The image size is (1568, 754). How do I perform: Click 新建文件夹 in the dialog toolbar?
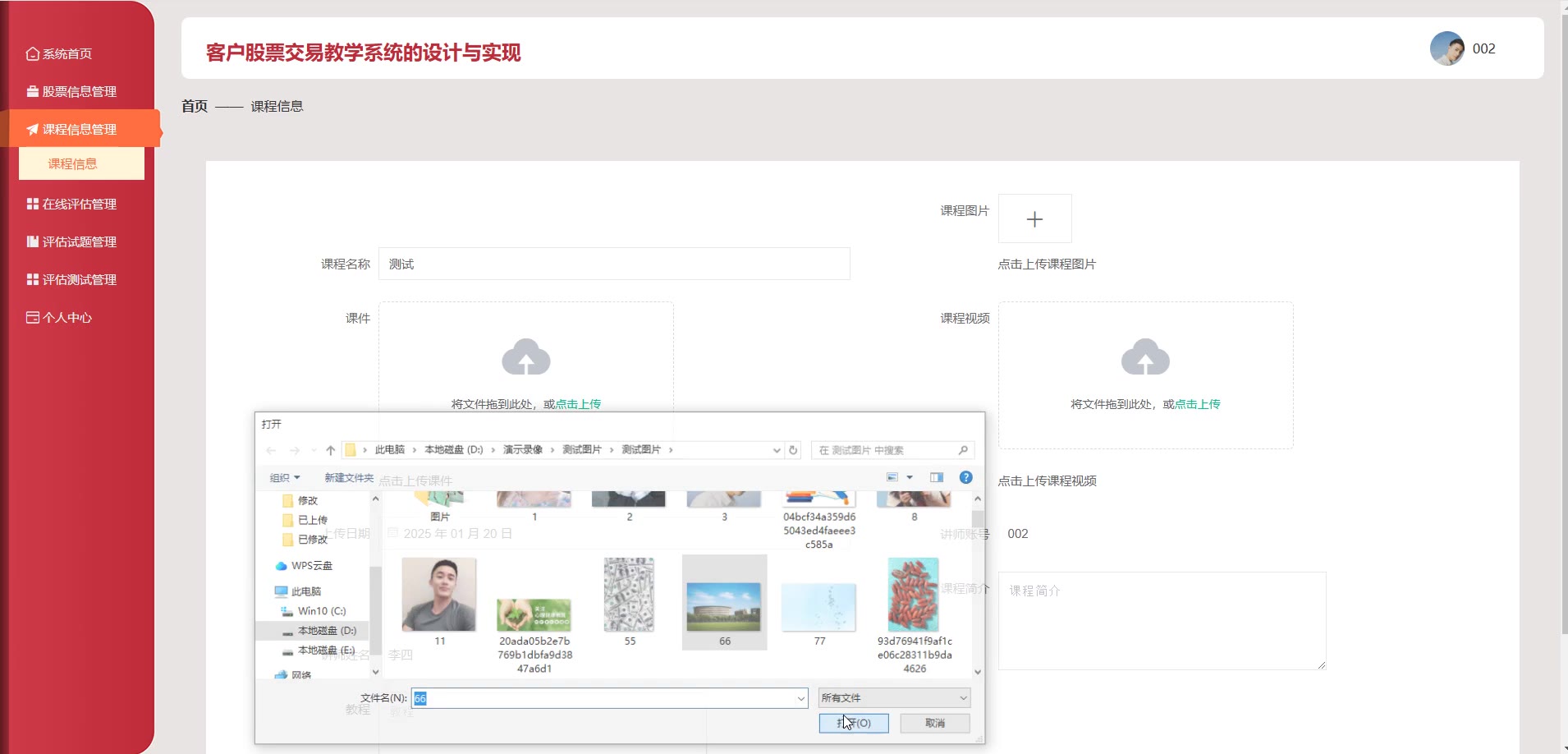(x=349, y=478)
